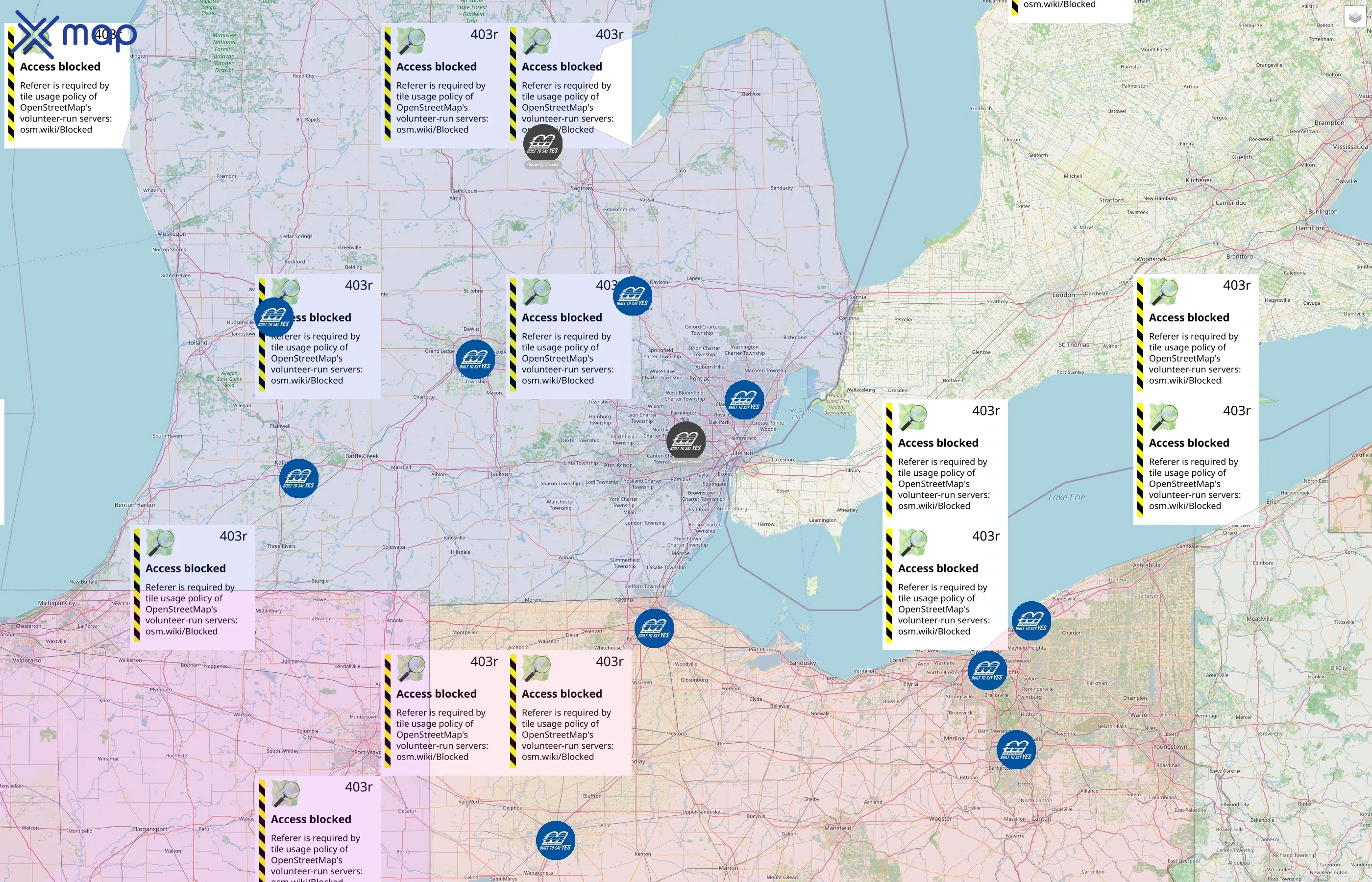Select the gray Recently Closed marker near Saginaw
This screenshot has height=882, width=1372.
543,144
